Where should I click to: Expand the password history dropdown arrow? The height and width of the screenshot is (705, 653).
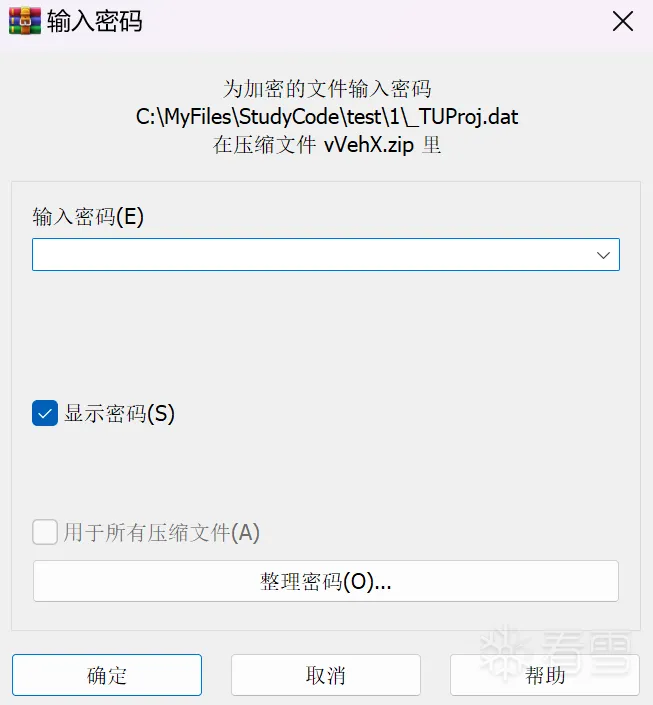point(603,255)
